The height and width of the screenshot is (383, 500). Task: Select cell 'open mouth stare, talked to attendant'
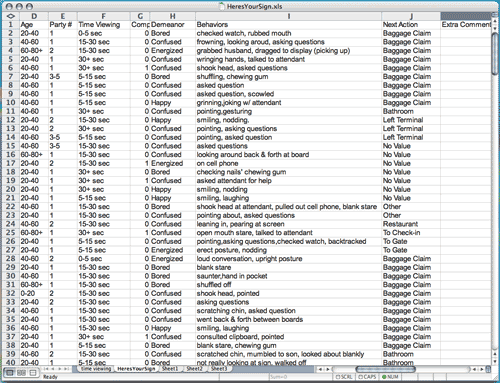tap(289, 233)
